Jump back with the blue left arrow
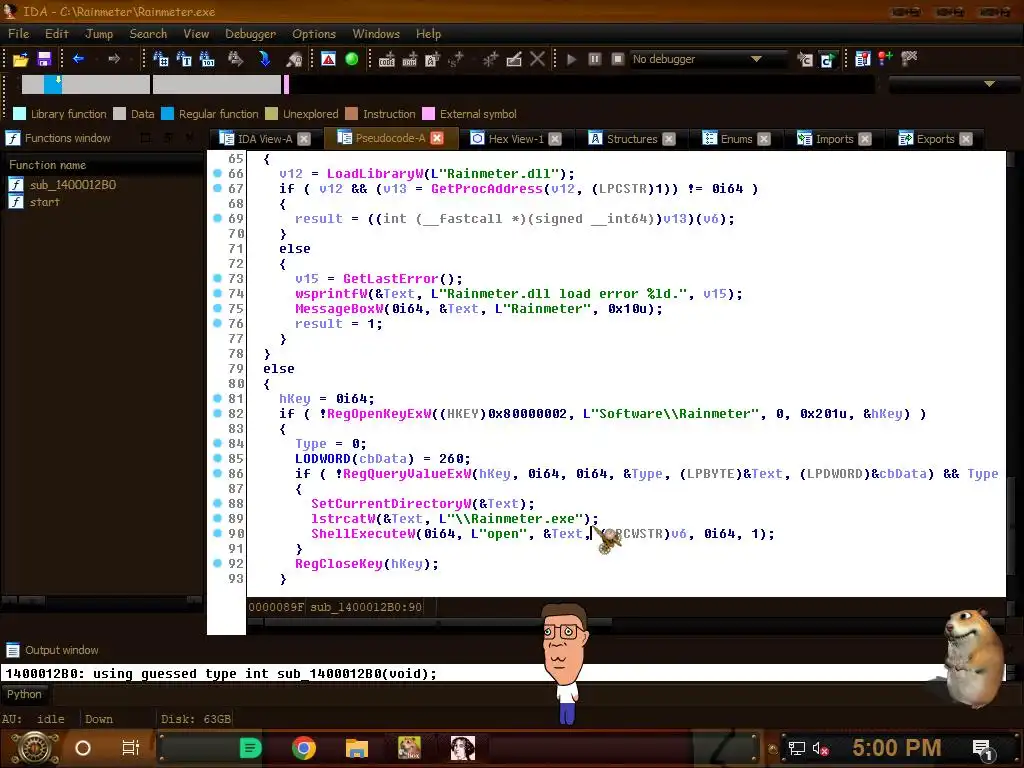The image size is (1024, 768). [x=78, y=59]
